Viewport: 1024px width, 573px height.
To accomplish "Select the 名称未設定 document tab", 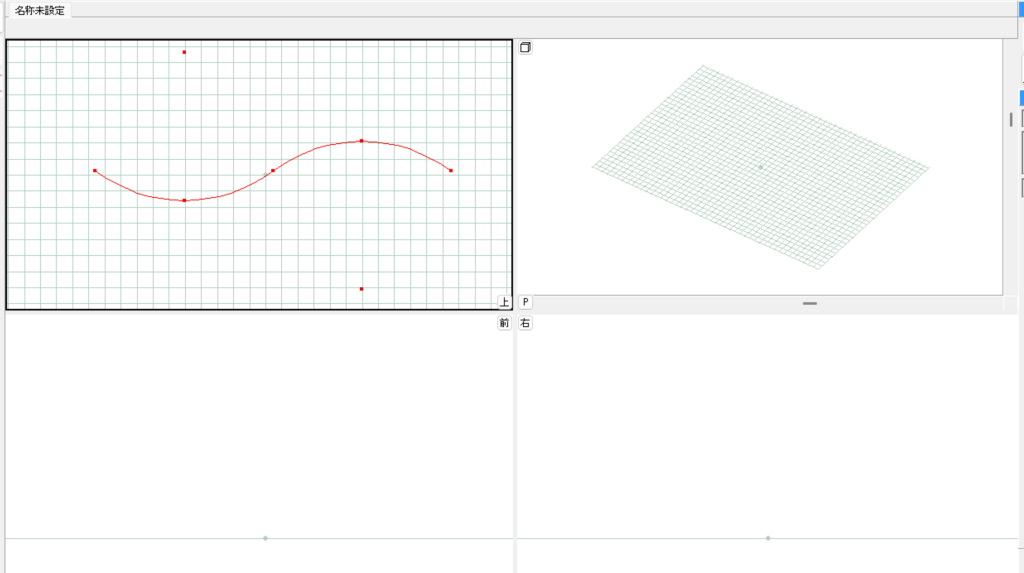I will click(x=39, y=10).
